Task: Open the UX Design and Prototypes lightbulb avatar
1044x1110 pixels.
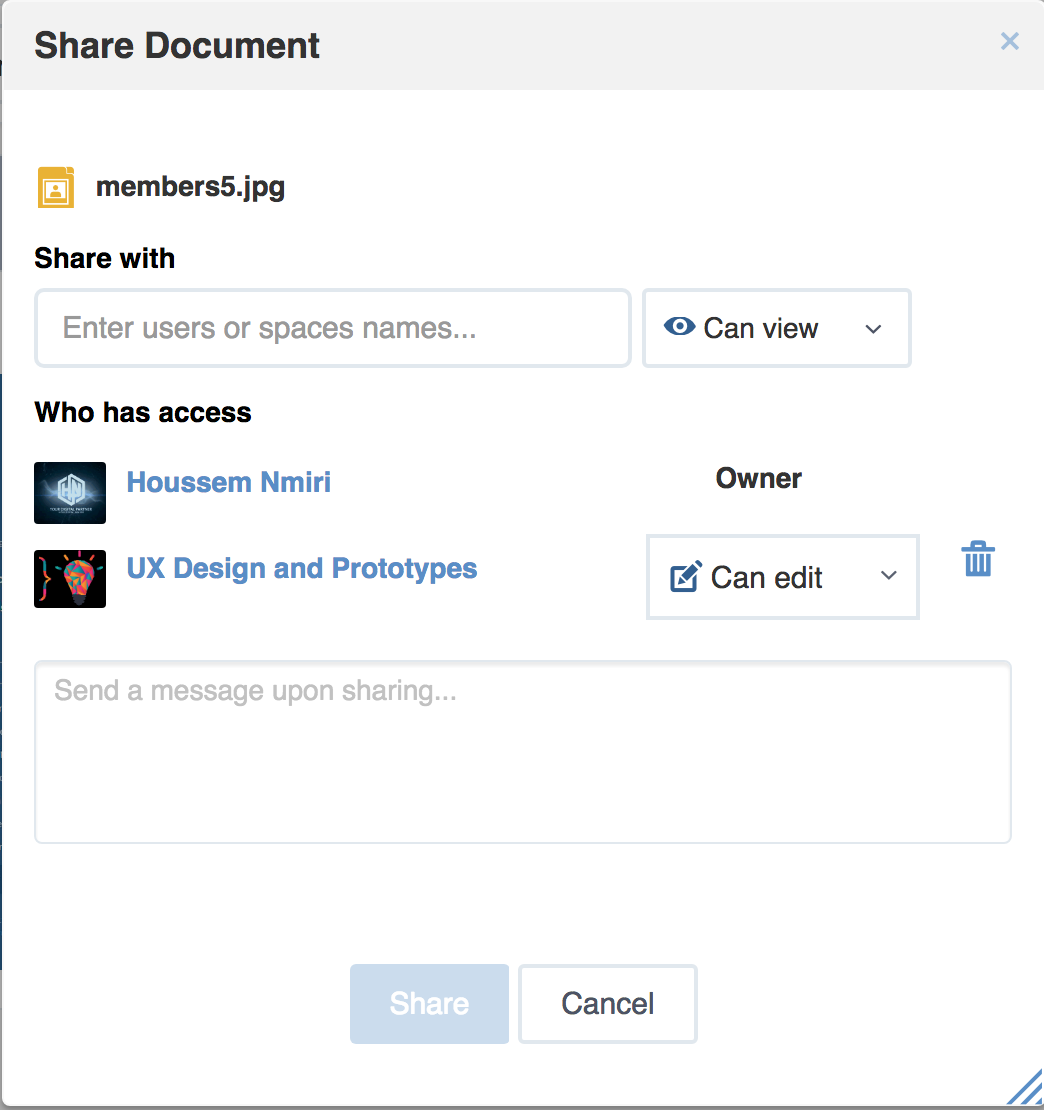Action: [x=70, y=578]
